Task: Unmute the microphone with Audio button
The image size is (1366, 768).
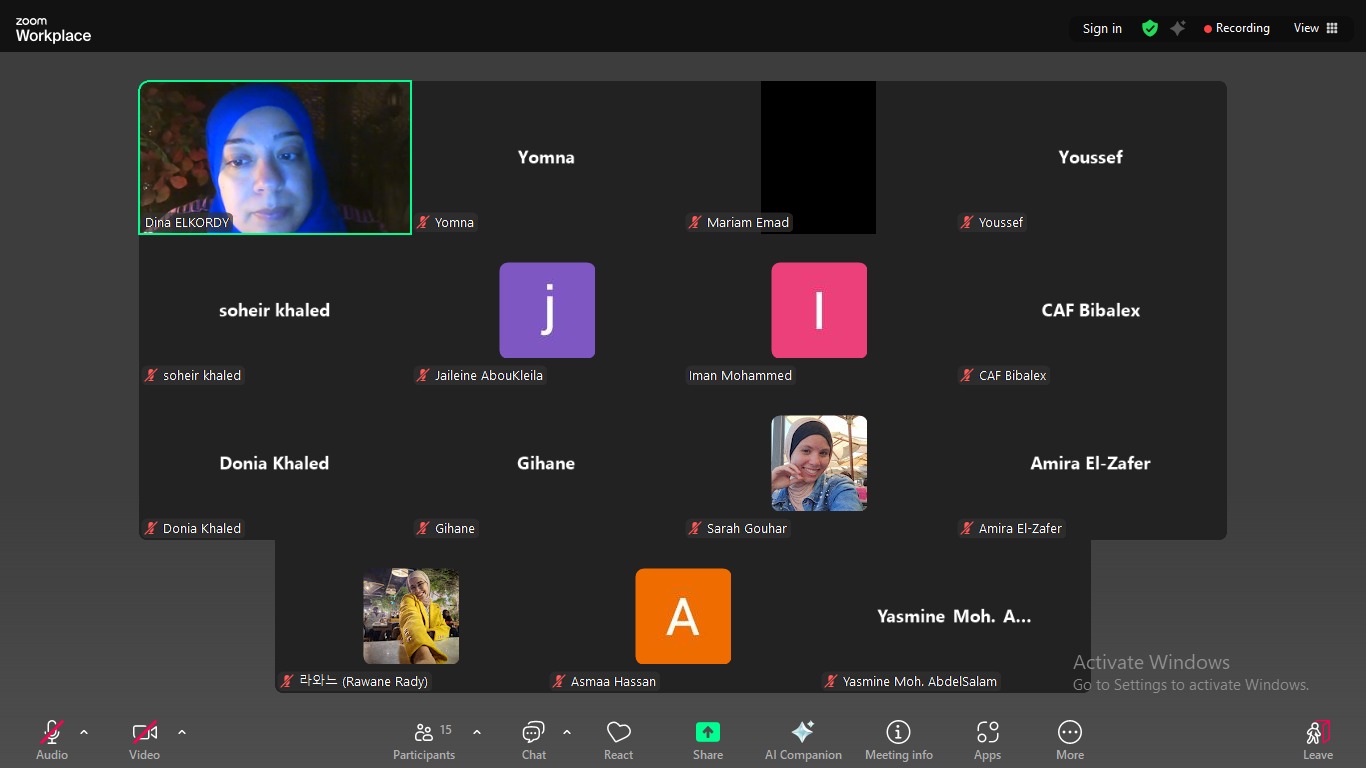Action: 52,740
